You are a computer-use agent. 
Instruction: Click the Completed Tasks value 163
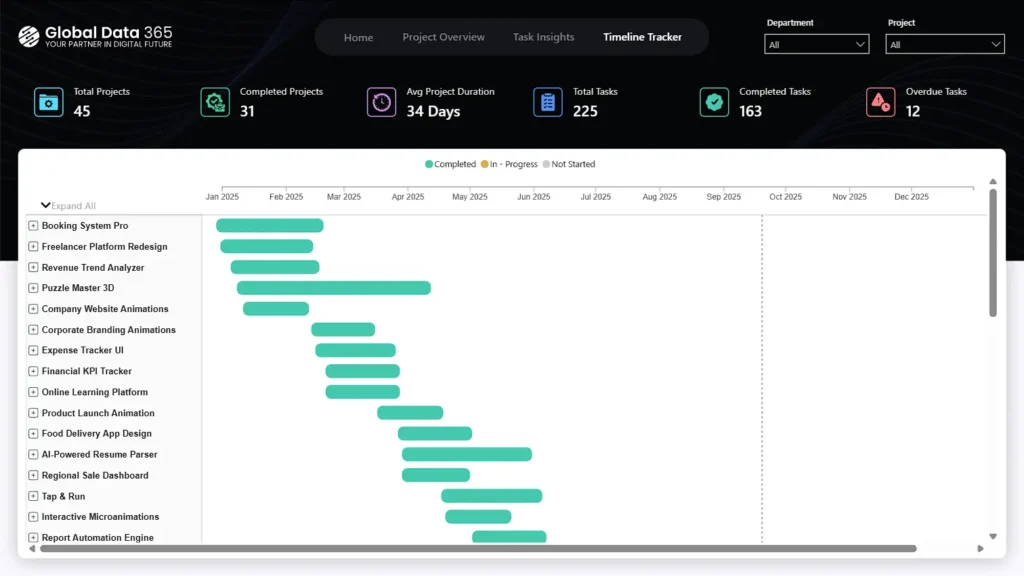click(x=750, y=112)
